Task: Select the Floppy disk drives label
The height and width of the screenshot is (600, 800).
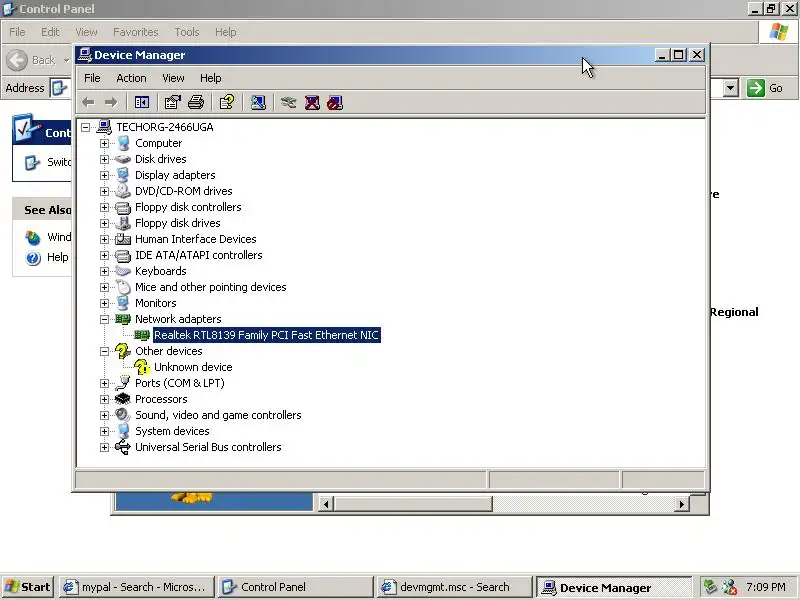Action: click(x=178, y=223)
